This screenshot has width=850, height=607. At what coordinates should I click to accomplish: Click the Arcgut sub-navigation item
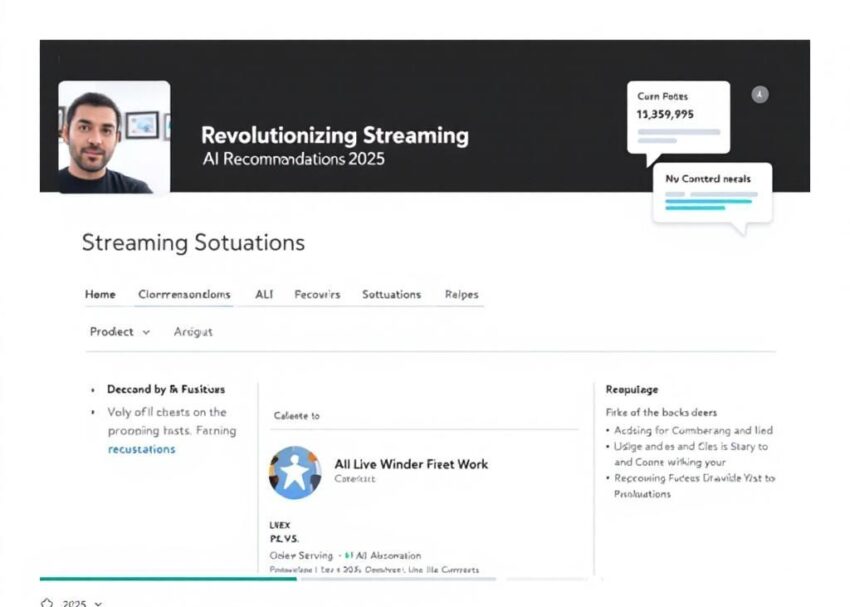point(193,331)
